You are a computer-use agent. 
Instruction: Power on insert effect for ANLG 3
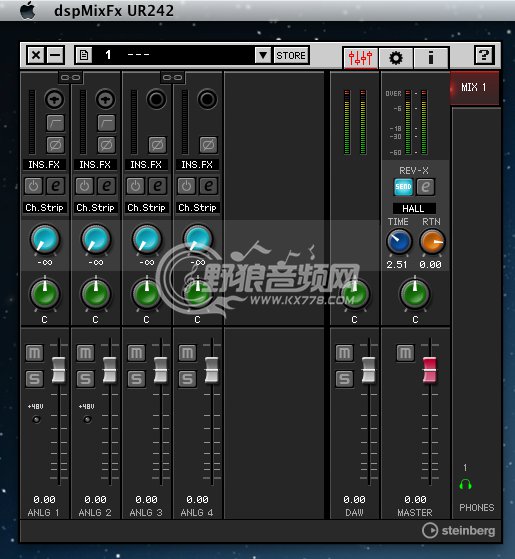135,186
